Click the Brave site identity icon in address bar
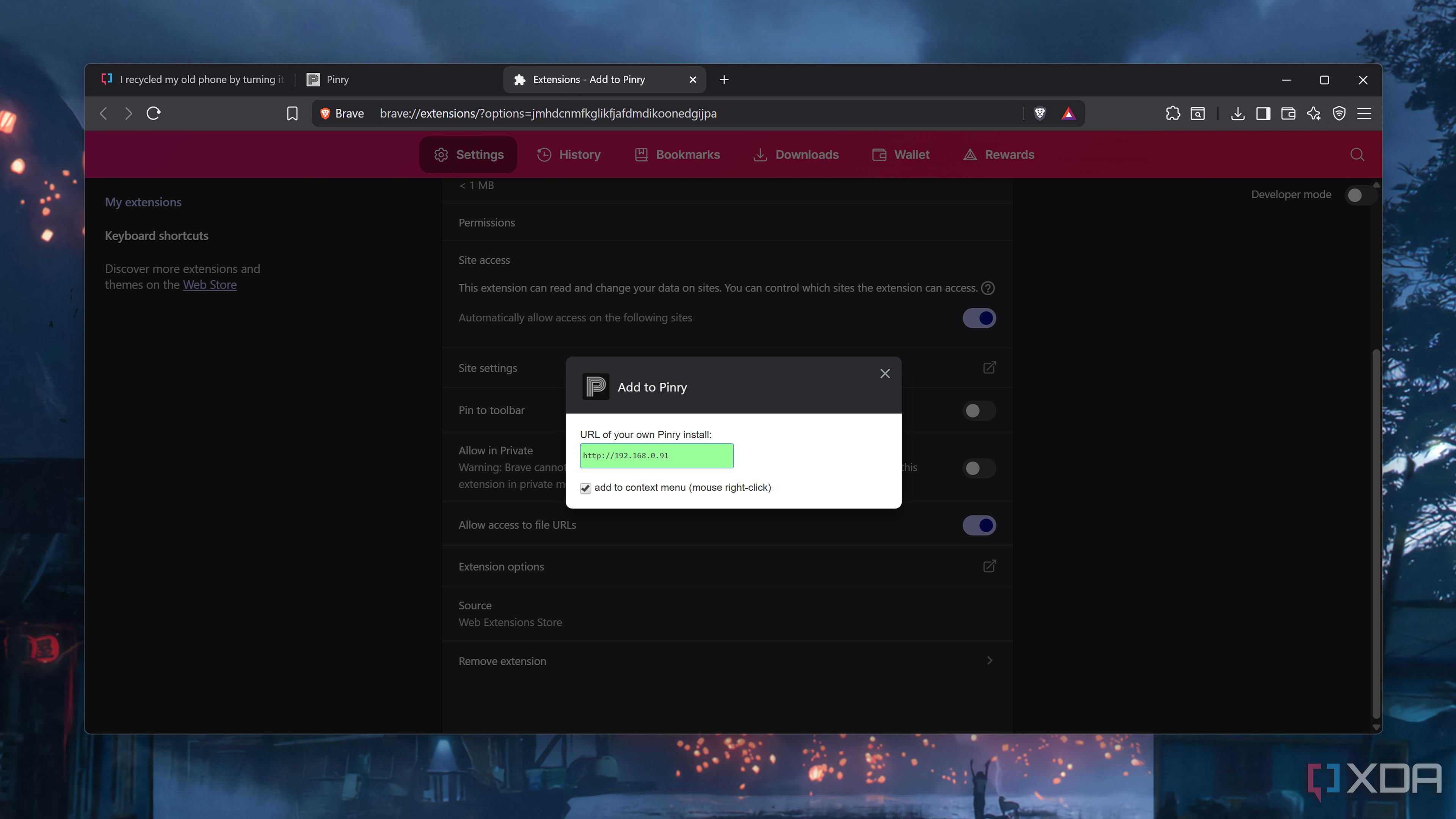Screen dimensions: 1456x819 click(342, 114)
